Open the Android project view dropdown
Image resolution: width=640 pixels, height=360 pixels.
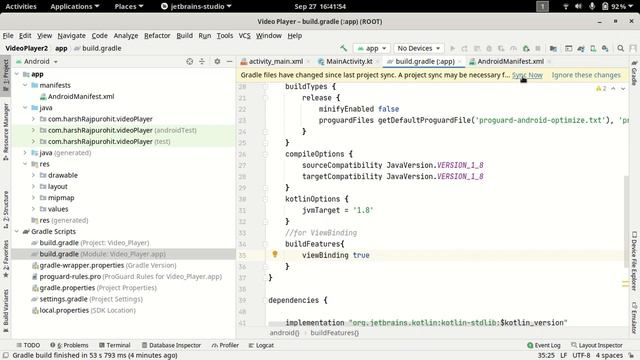click(37, 61)
